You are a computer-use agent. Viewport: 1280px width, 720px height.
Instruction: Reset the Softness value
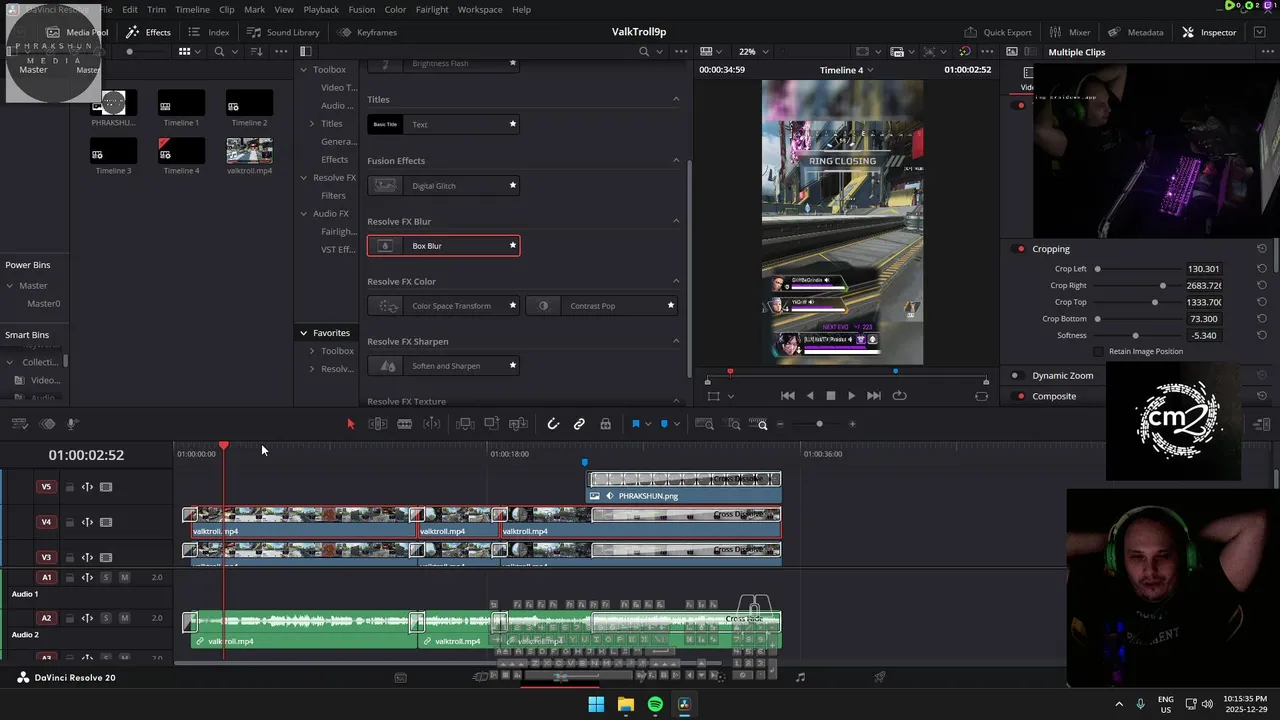tap(1262, 335)
